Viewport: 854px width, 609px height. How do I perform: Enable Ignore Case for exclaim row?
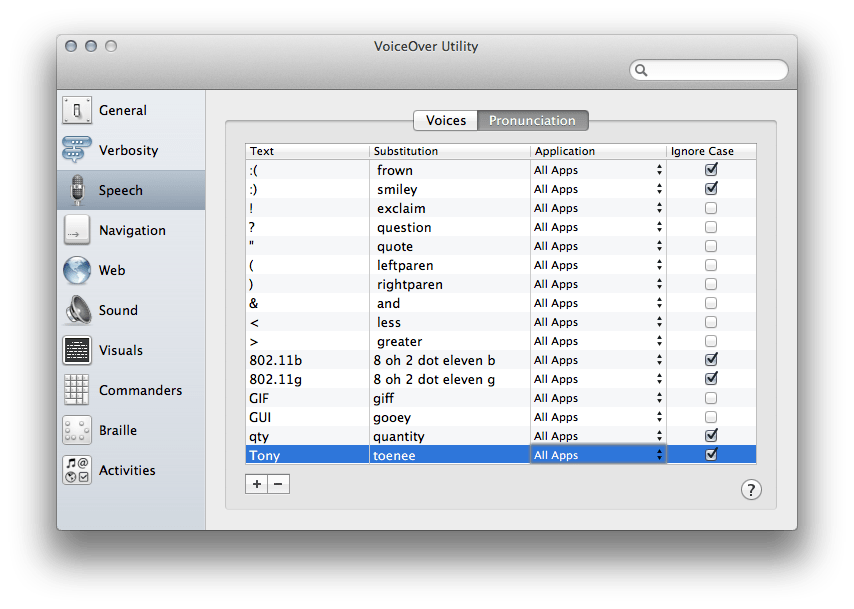[711, 208]
